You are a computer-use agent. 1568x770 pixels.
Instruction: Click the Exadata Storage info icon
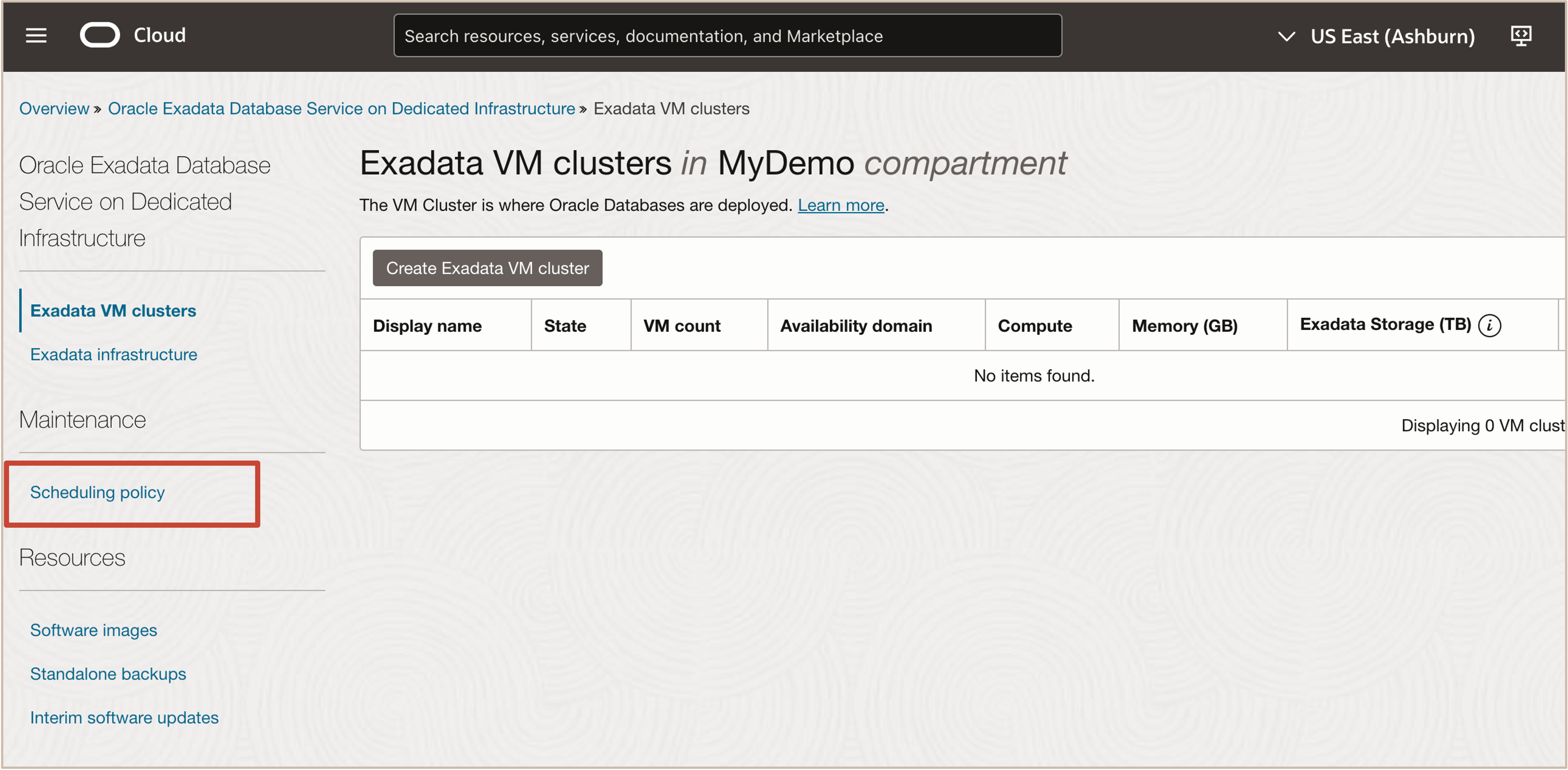point(1489,326)
